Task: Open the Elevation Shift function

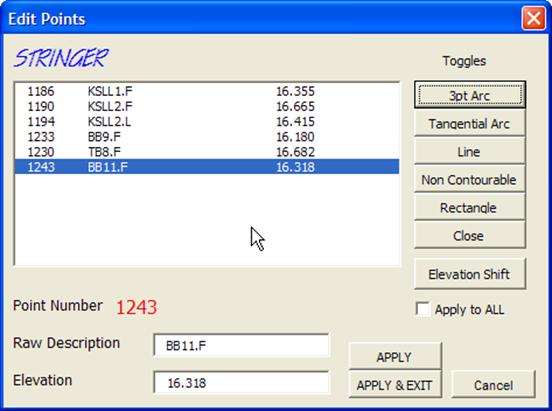Action: [470, 274]
